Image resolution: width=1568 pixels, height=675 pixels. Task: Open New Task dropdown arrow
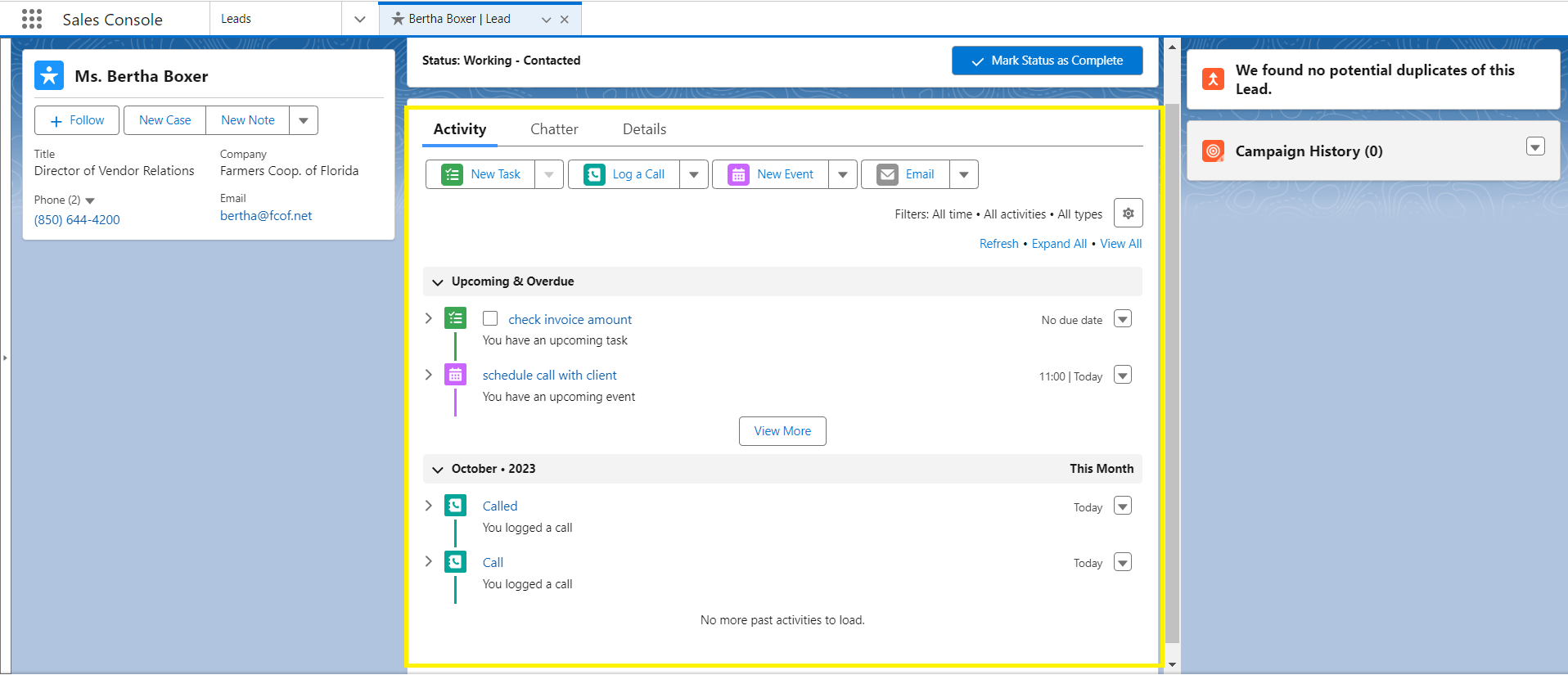[x=549, y=174]
